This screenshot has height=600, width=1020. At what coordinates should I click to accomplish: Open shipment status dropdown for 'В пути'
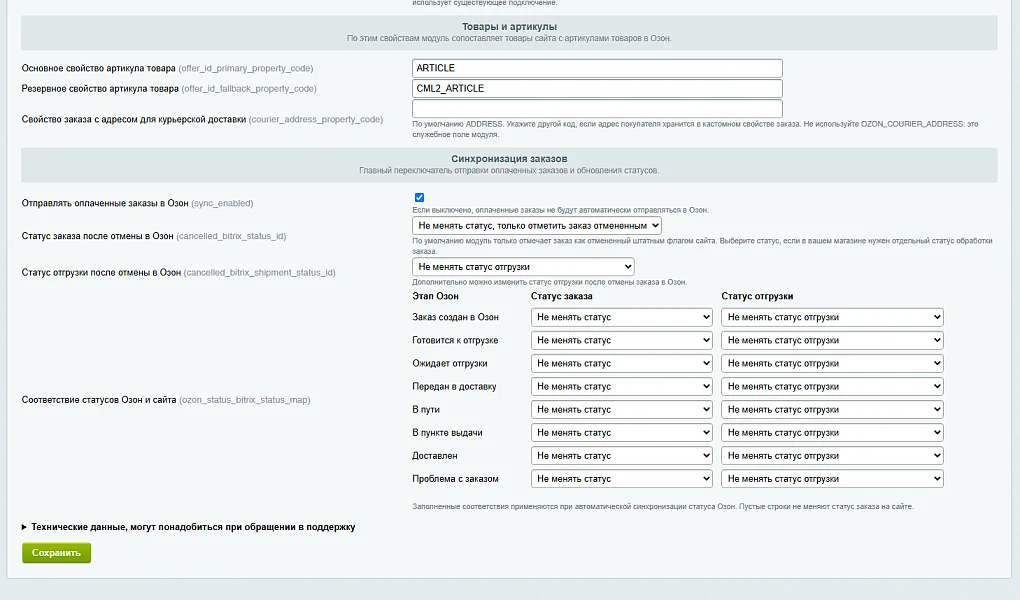(x=832, y=410)
